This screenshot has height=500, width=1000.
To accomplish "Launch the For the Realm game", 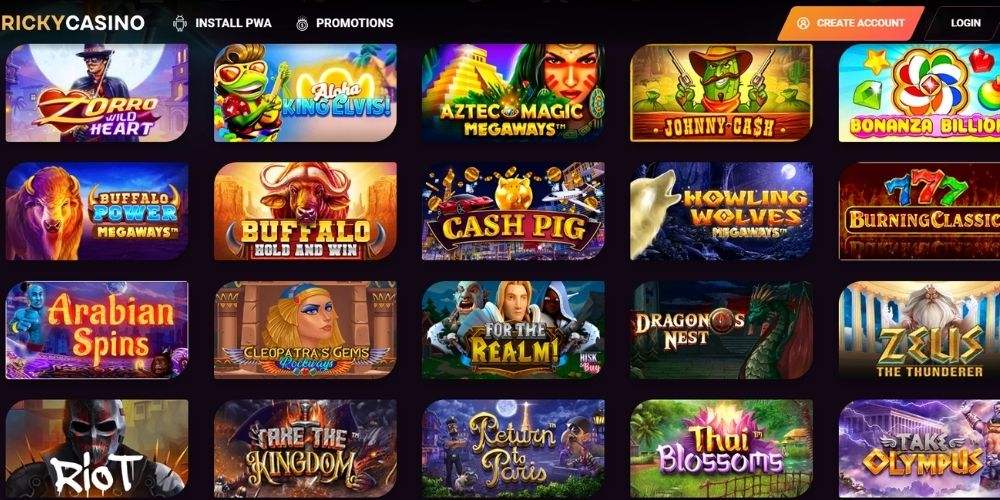I will pyautogui.click(x=513, y=330).
